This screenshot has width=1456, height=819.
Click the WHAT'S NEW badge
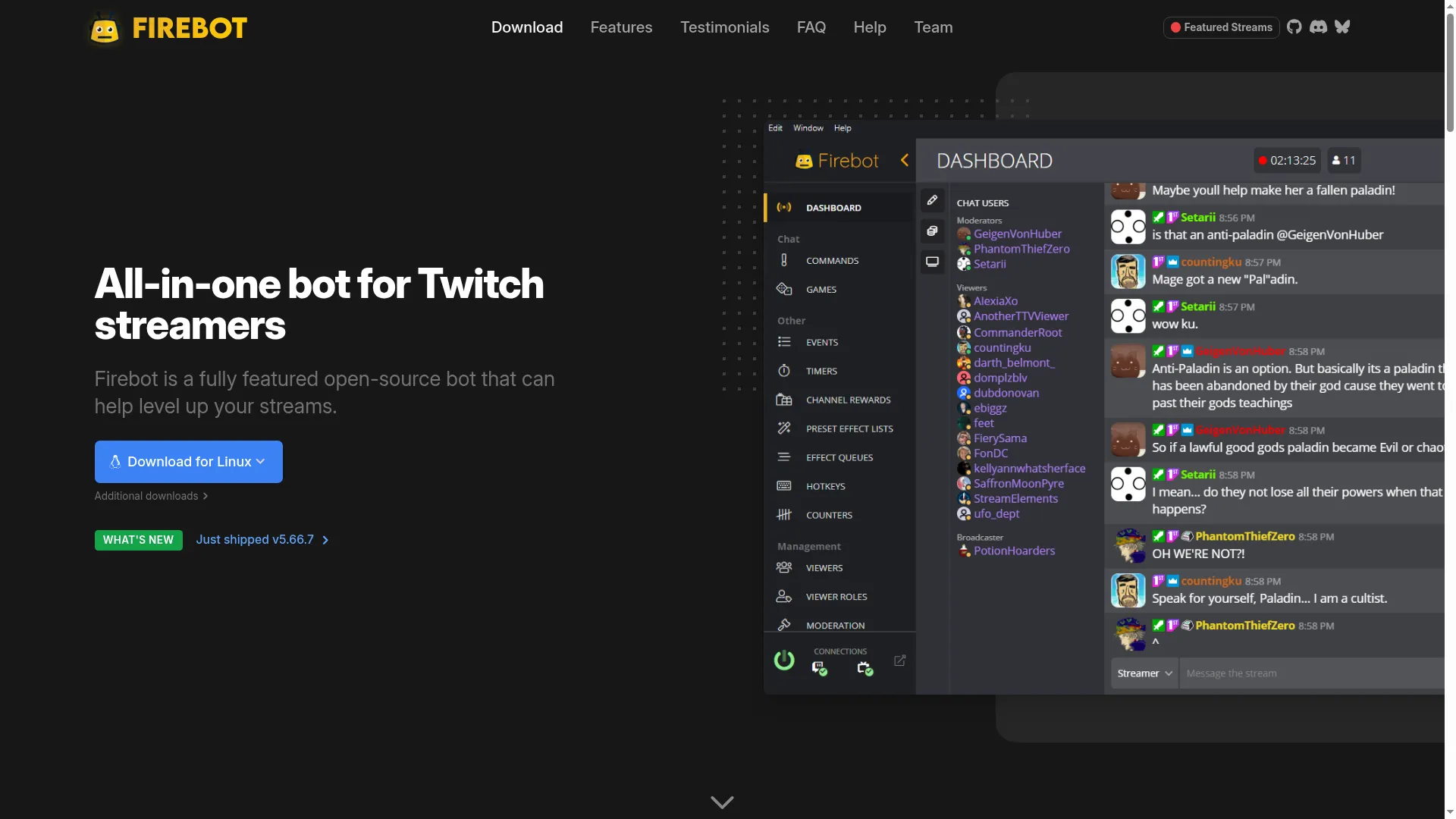point(139,540)
